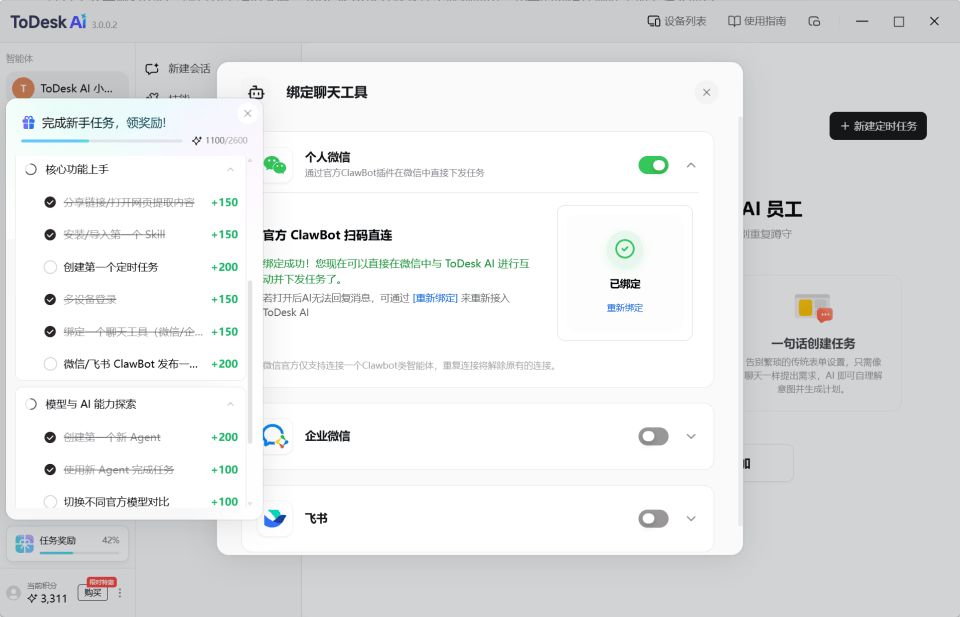Click the 新建定时任务 button
Image resolution: width=960 pixels, height=617 pixels.
click(x=878, y=126)
